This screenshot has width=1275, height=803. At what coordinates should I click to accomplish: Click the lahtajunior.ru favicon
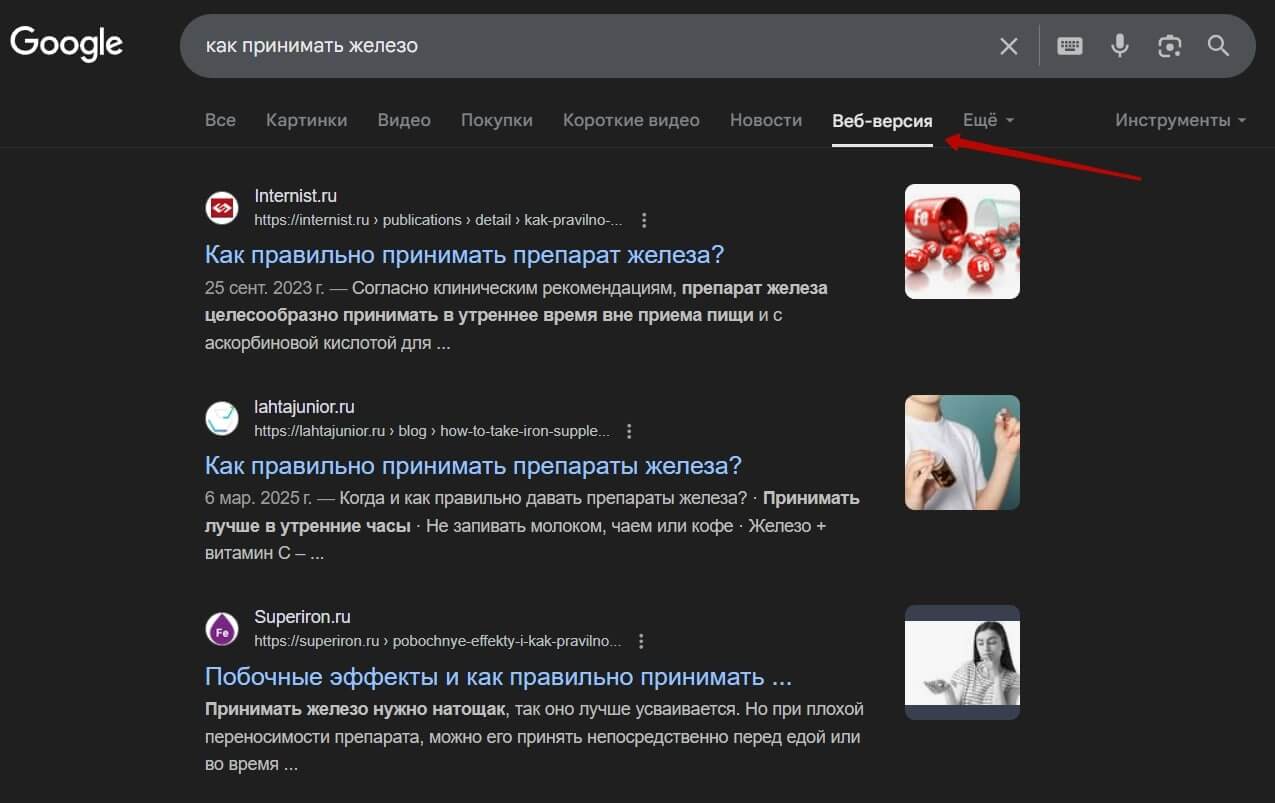[x=222, y=418]
